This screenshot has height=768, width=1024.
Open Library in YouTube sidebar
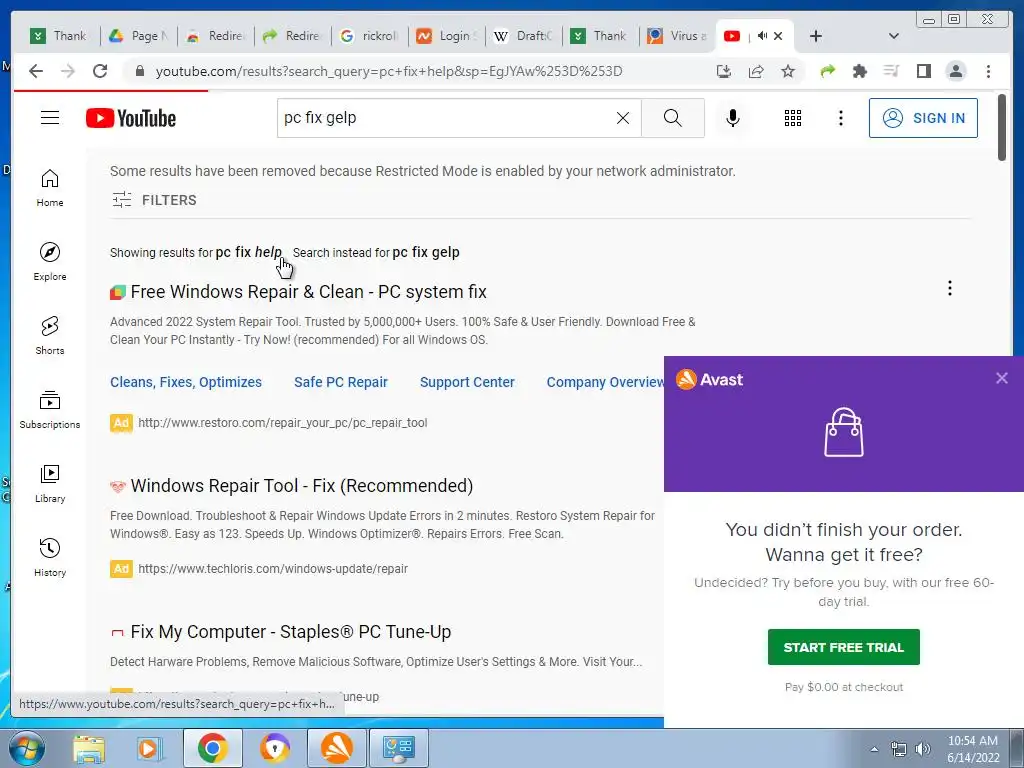click(x=50, y=483)
